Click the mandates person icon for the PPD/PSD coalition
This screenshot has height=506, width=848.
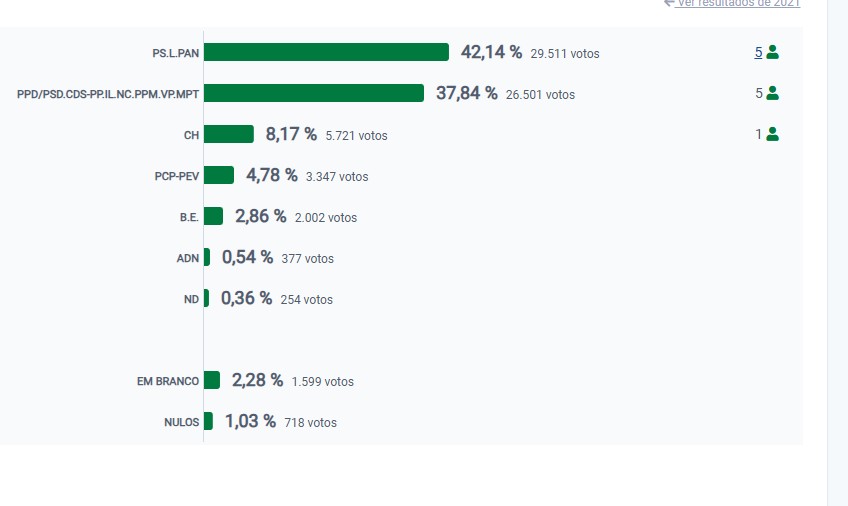point(772,93)
